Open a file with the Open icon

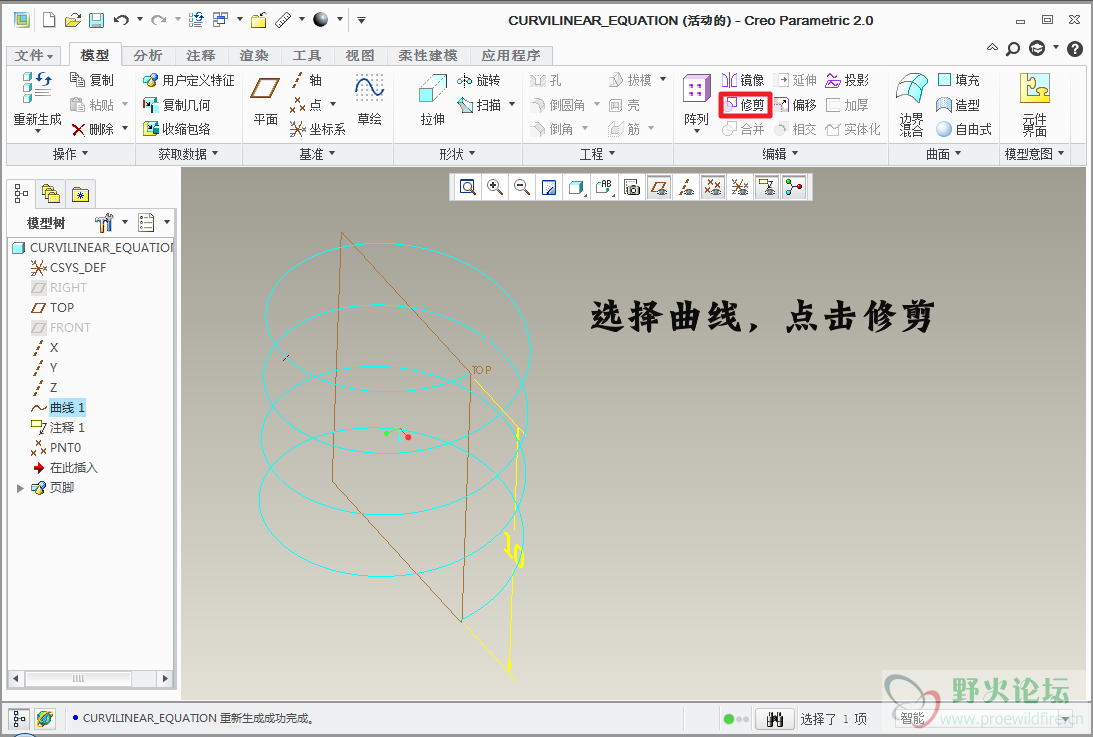[x=72, y=20]
